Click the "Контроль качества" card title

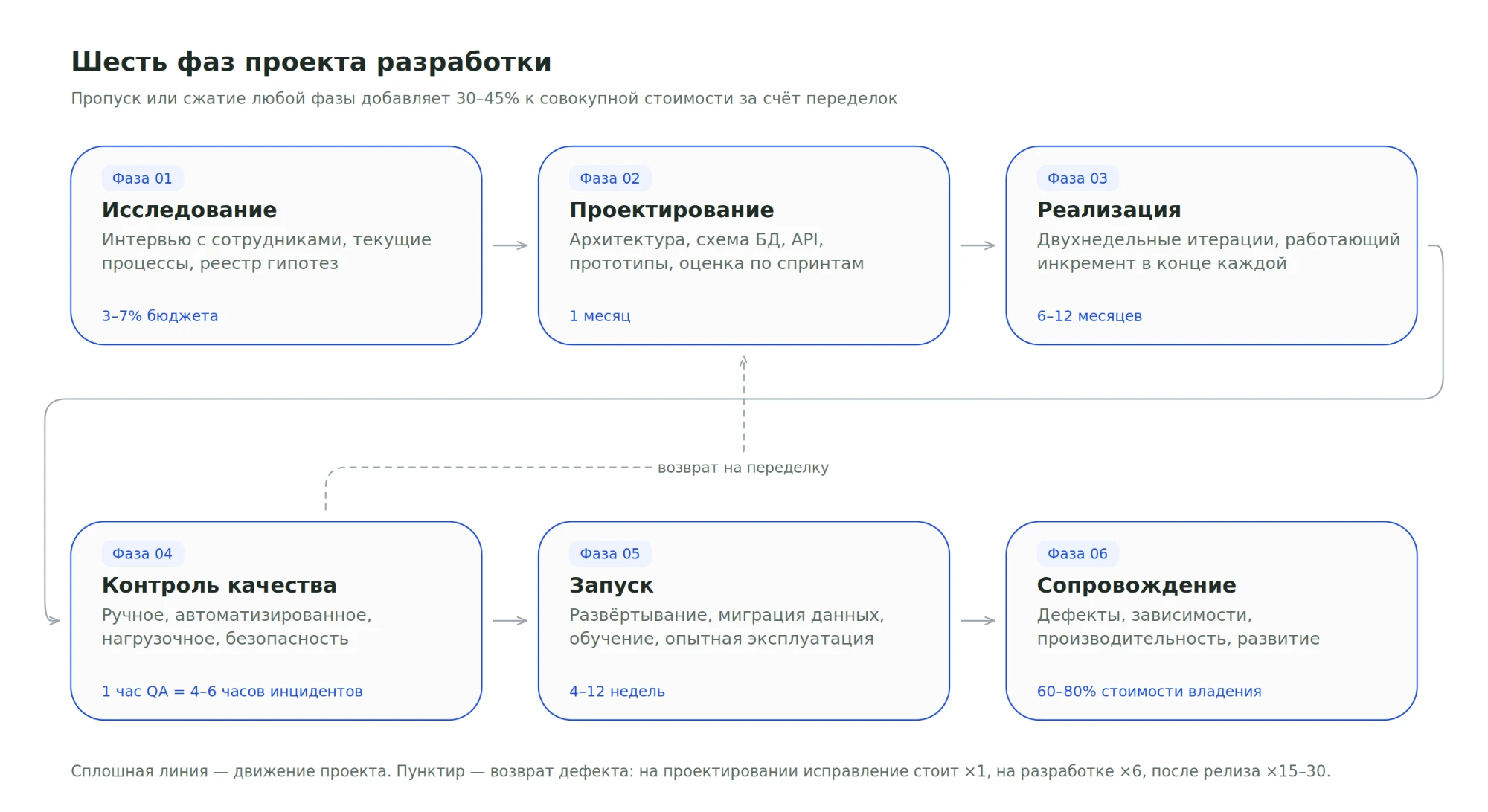tap(219, 585)
